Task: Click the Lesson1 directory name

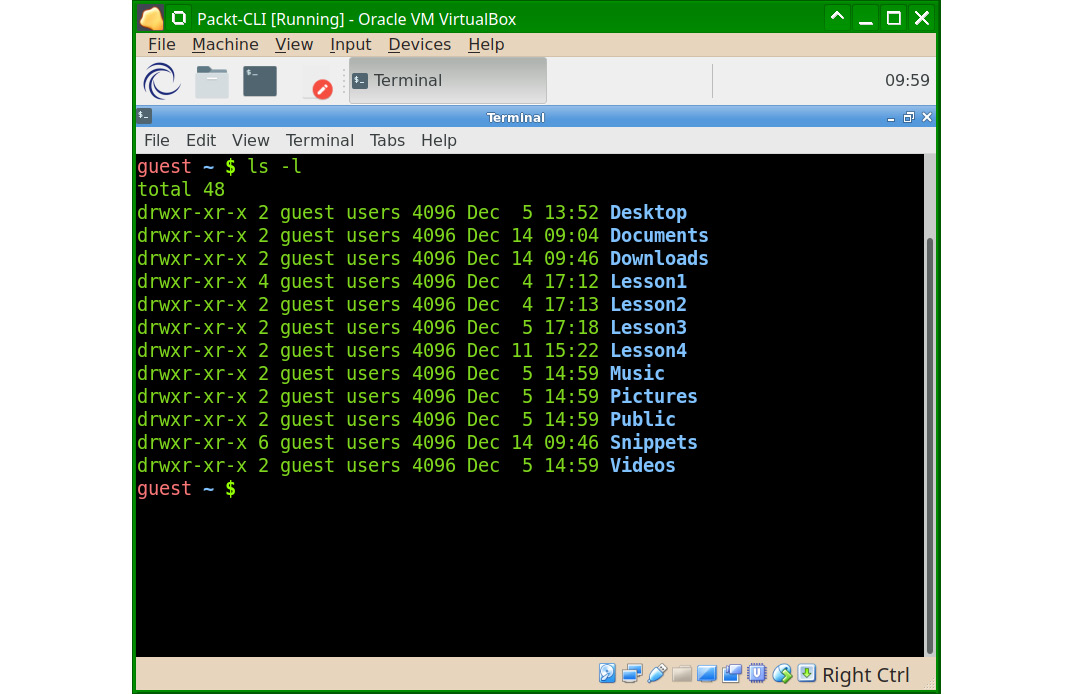Action: coord(648,281)
